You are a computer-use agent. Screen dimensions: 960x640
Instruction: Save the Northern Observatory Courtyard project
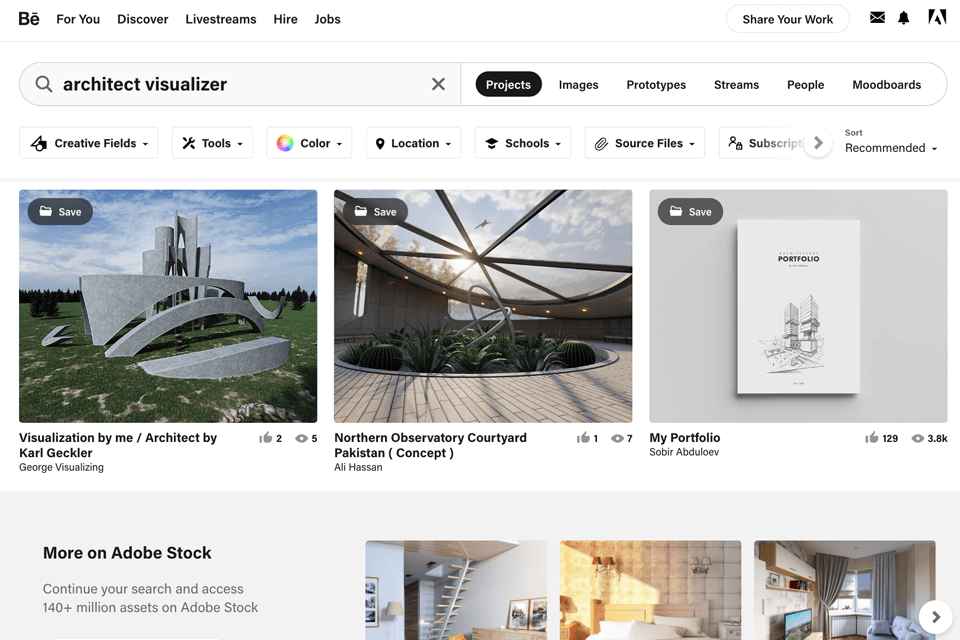(x=375, y=212)
